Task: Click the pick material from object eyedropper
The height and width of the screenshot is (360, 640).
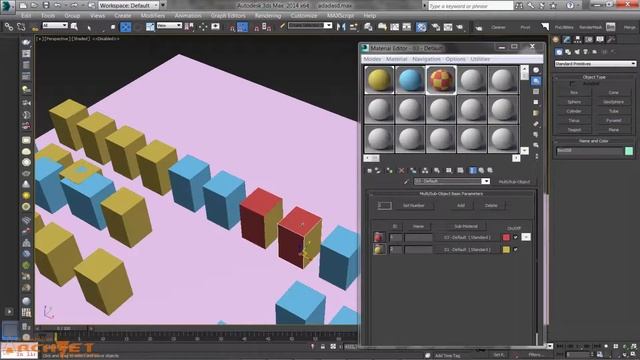Action: pos(406,182)
